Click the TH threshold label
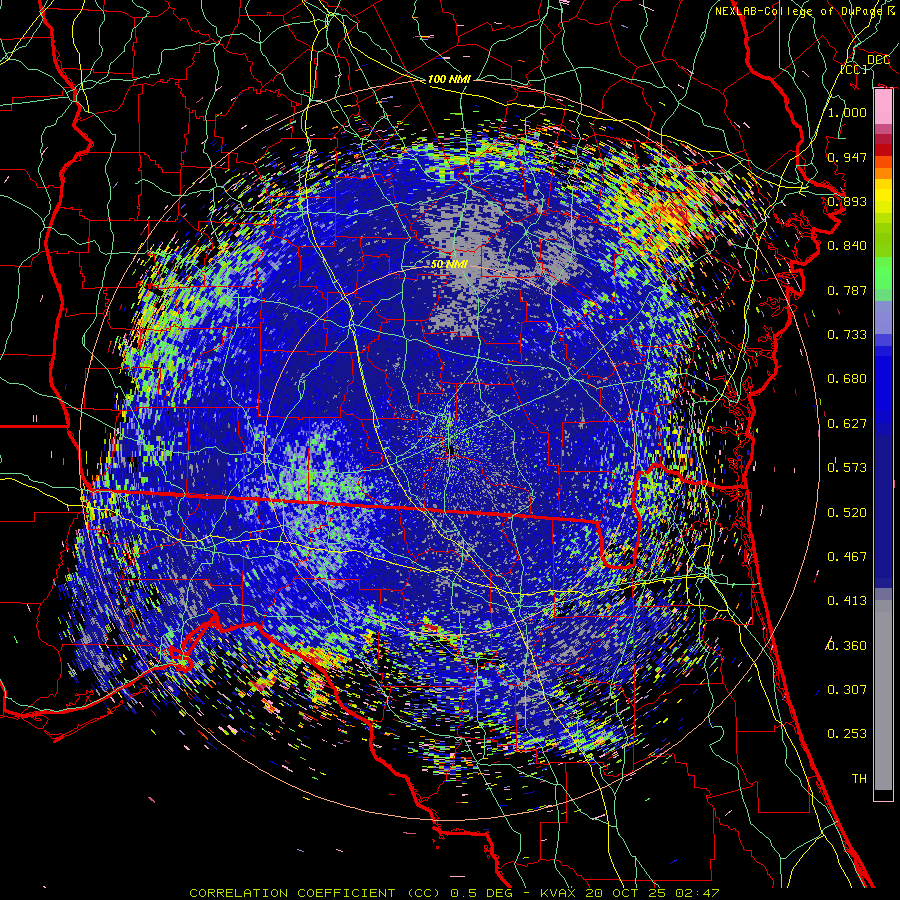Viewport: 900px width, 900px height. click(859, 779)
